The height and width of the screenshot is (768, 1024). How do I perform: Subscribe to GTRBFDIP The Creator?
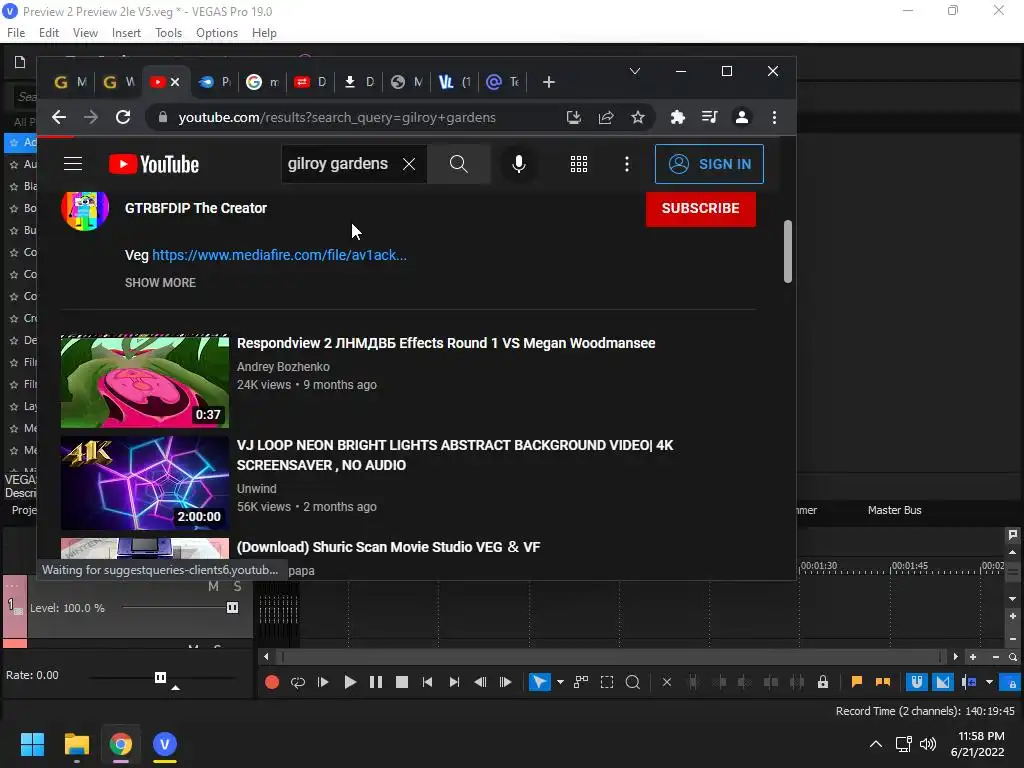click(x=701, y=208)
